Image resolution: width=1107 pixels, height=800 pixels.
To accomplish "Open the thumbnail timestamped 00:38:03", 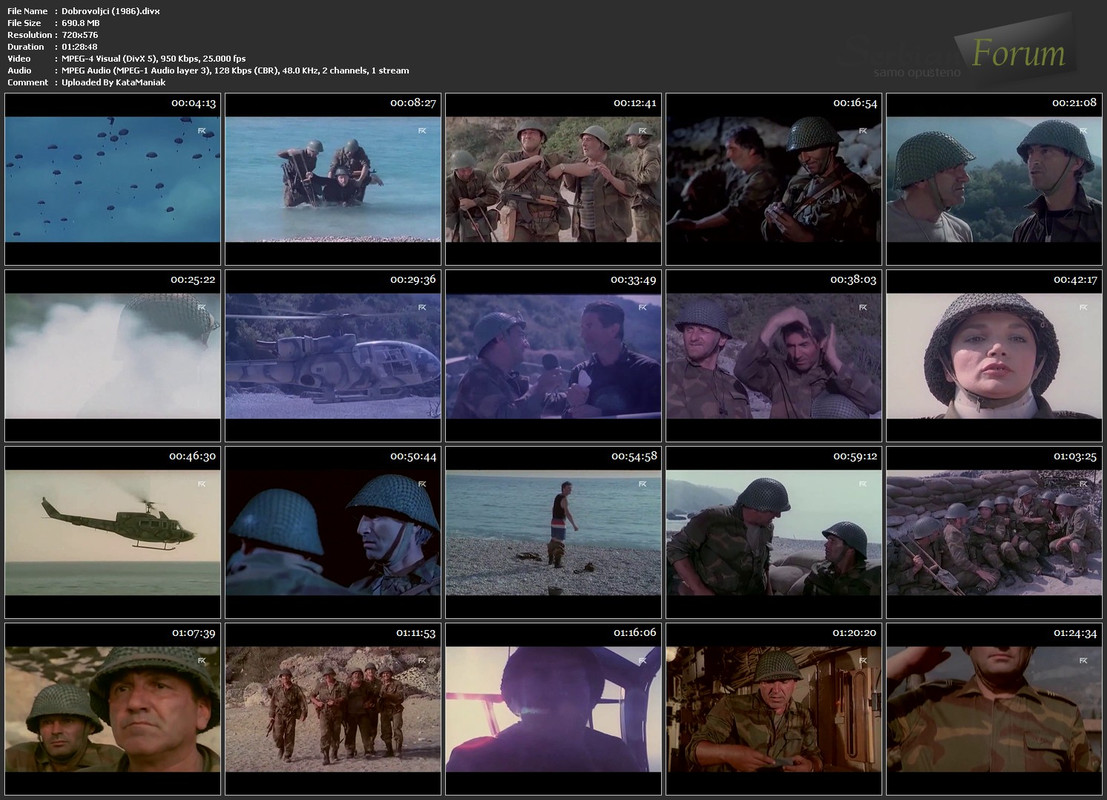I will (774, 356).
